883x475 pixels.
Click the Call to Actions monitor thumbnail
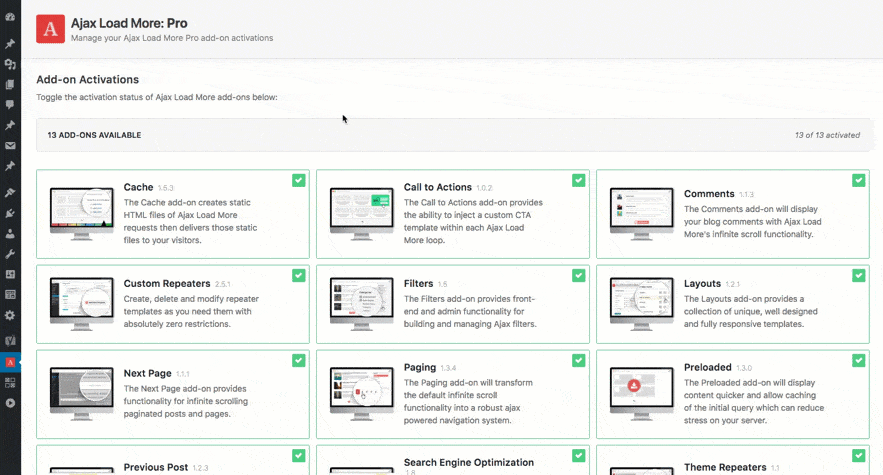tap(362, 214)
